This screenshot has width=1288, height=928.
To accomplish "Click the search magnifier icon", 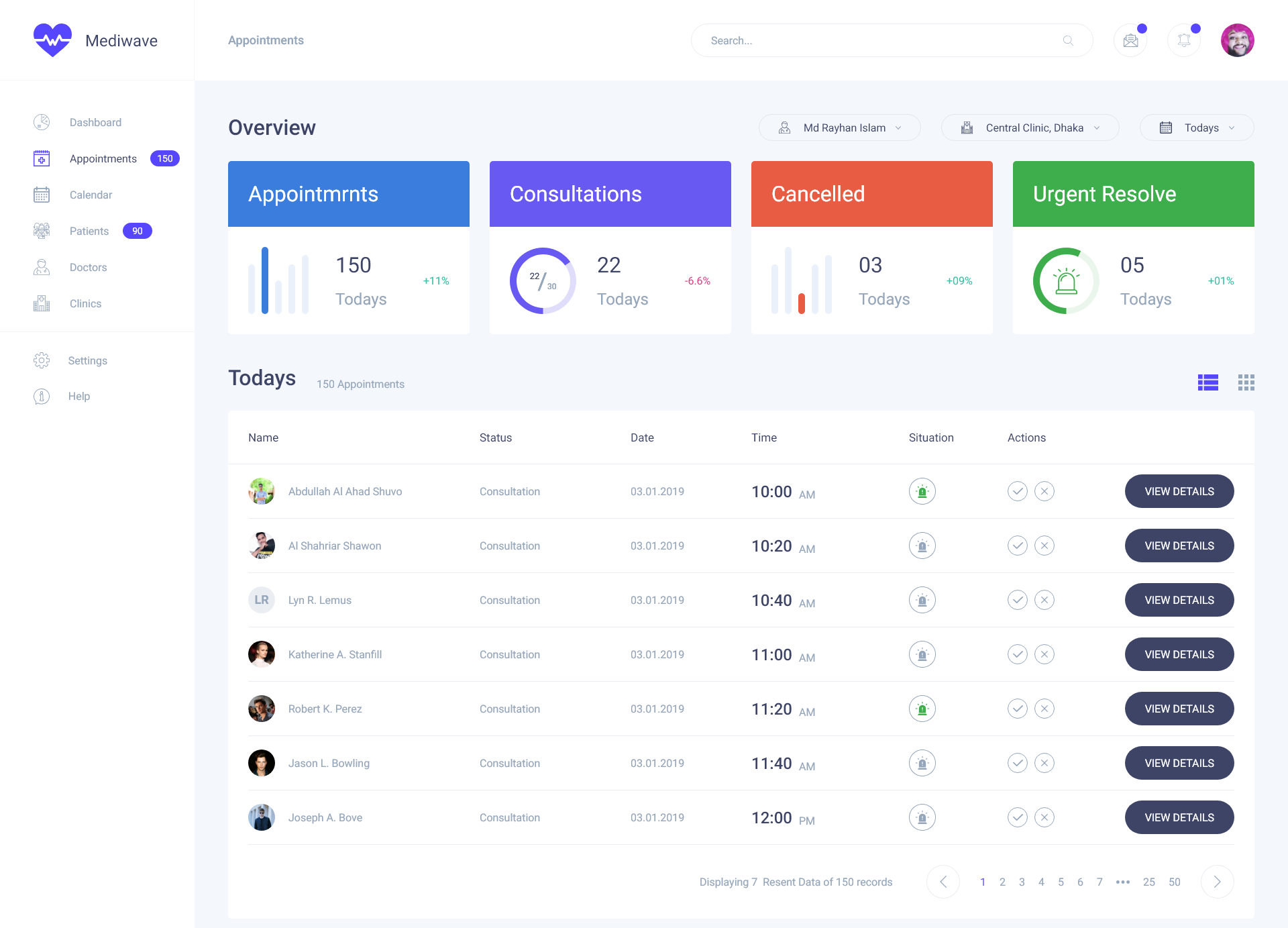I will tap(1068, 41).
